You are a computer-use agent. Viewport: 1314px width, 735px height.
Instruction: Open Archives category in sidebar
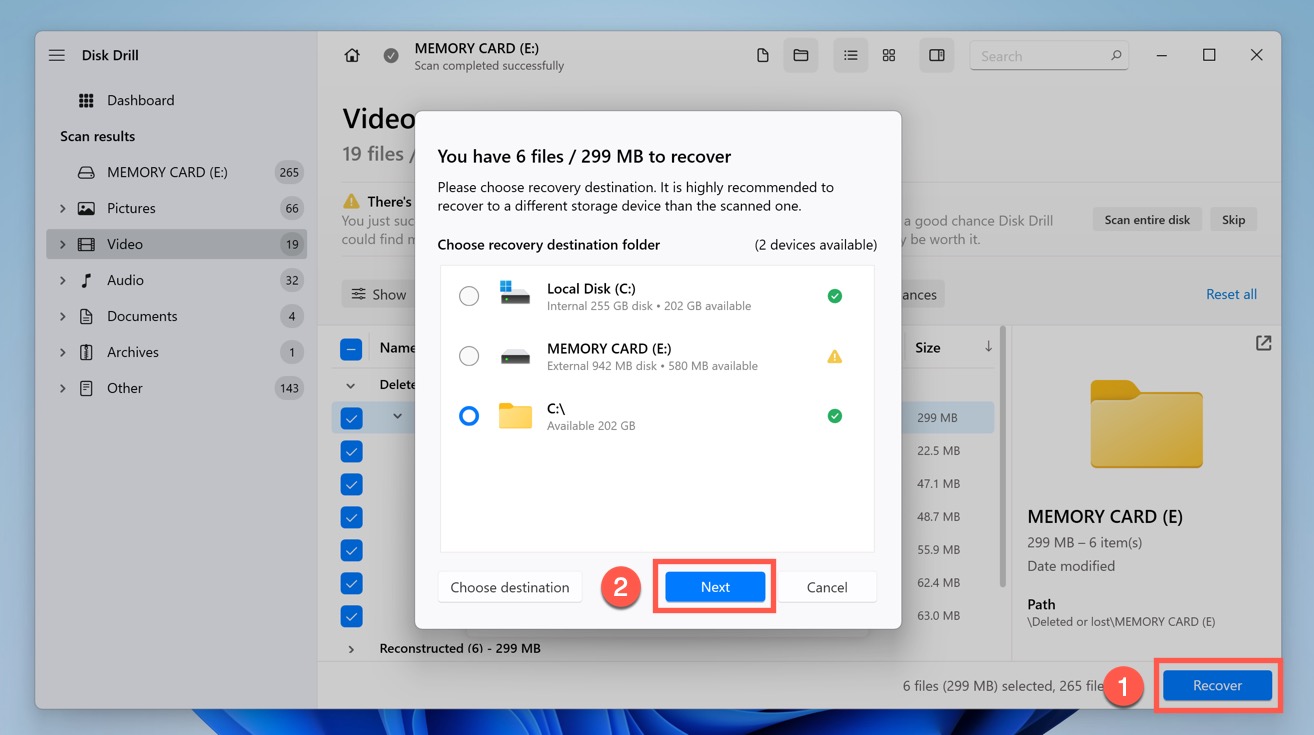(x=176, y=352)
